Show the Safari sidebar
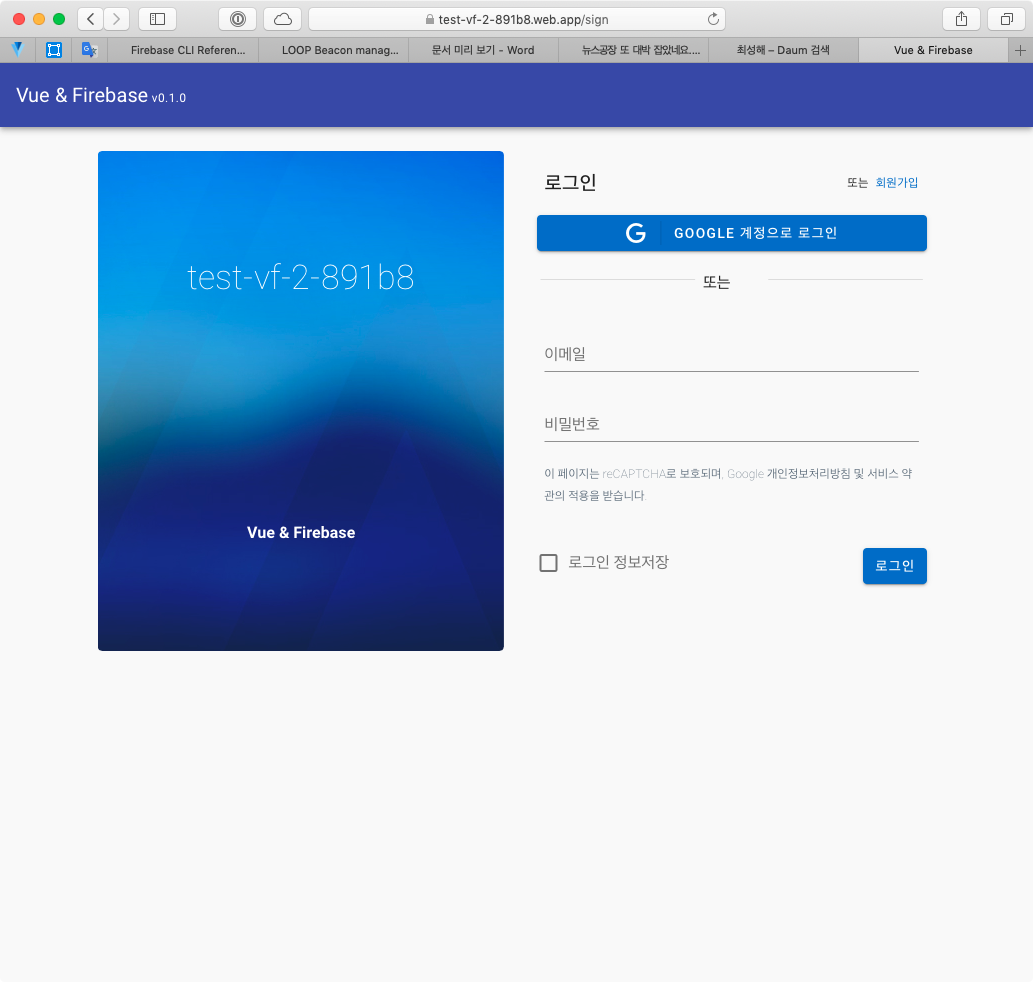Viewport: 1033px width, 982px height. tap(157, 19)
